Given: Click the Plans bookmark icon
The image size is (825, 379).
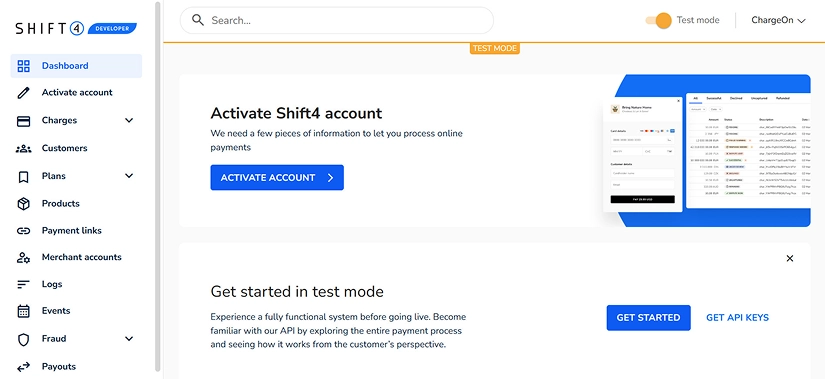Looking at the screenshot, I should pyautogui.click(x=24, y=176).
